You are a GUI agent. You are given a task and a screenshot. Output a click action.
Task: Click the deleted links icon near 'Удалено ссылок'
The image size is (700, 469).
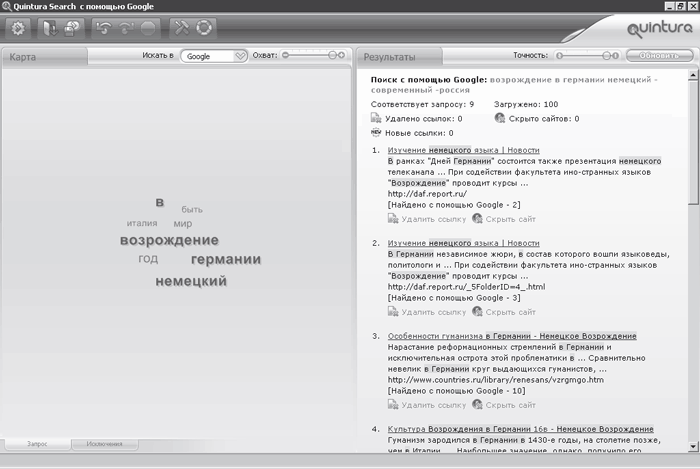point(376,119)
